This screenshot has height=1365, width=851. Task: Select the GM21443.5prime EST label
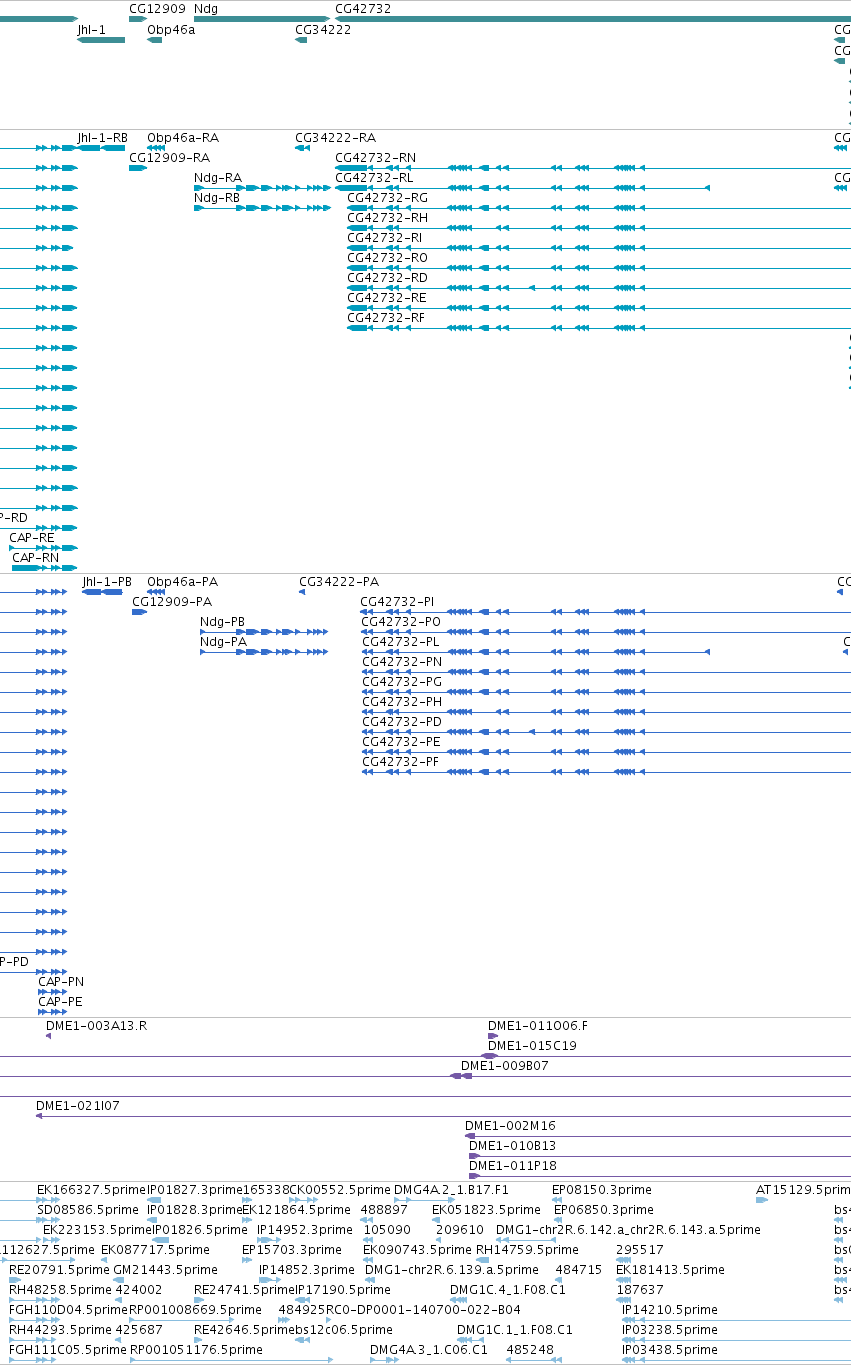click(x=165, y=1270)
